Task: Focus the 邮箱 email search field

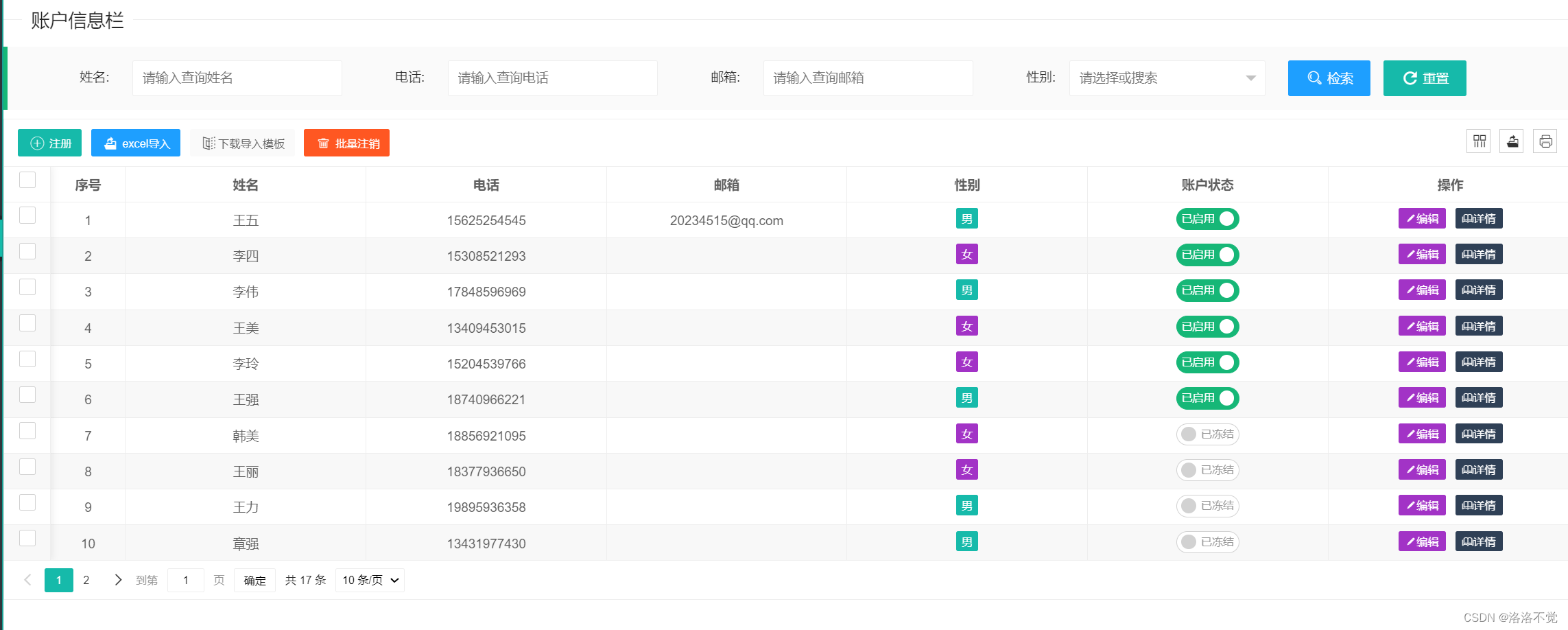Action: [x=868, y=78]
